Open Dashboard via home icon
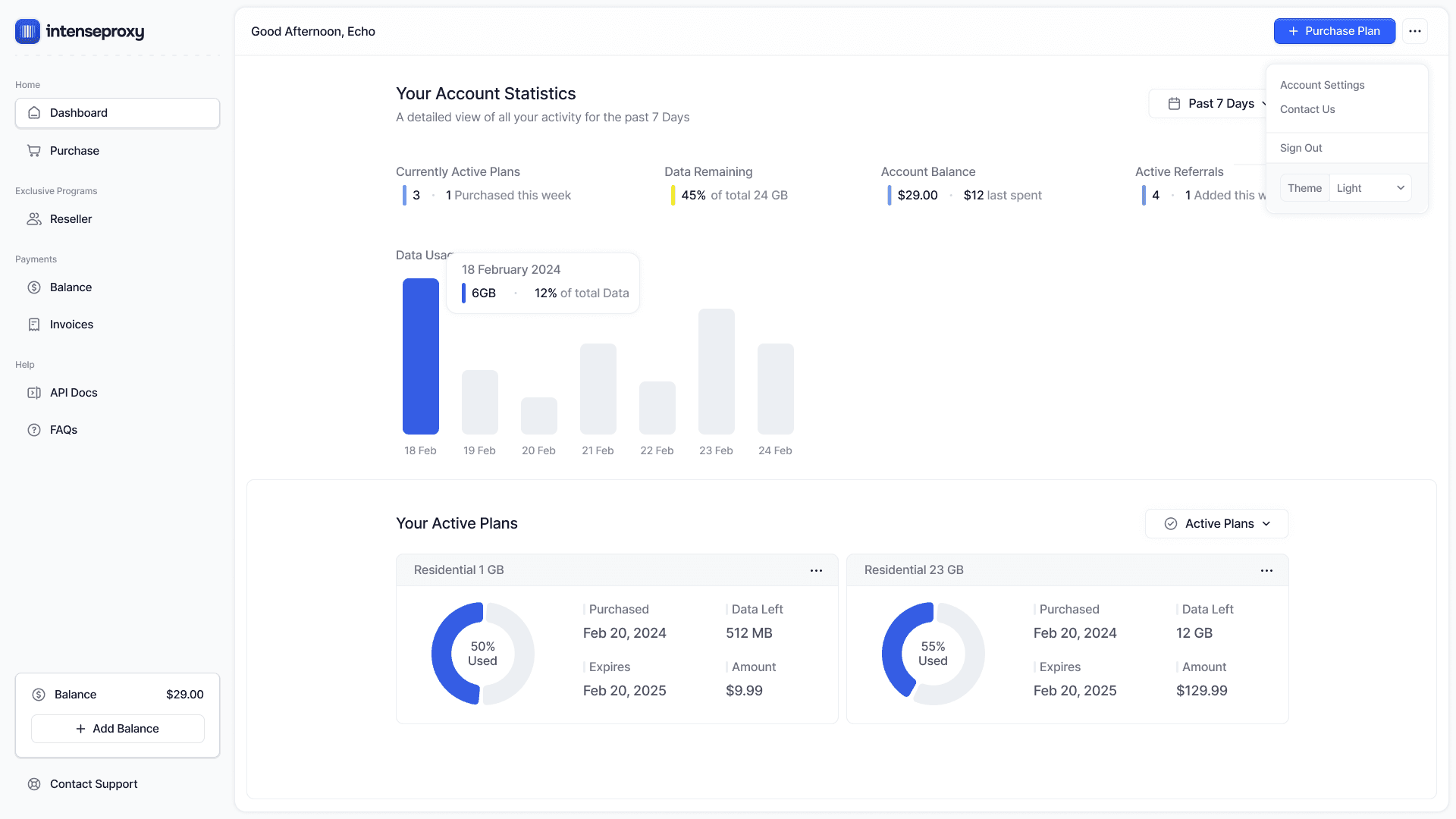Image resolution: width=1456 pixels, height=819 pixels. [x=34, y=113]
